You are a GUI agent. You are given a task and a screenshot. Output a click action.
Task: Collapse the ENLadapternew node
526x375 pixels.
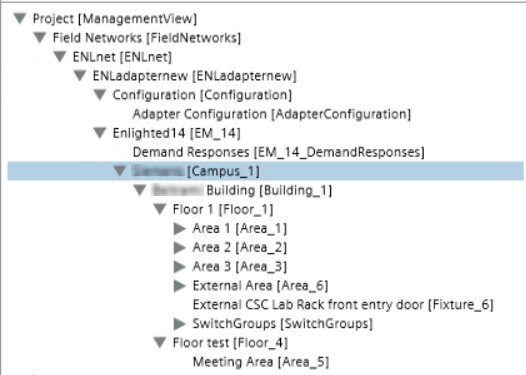coord(80,75)
